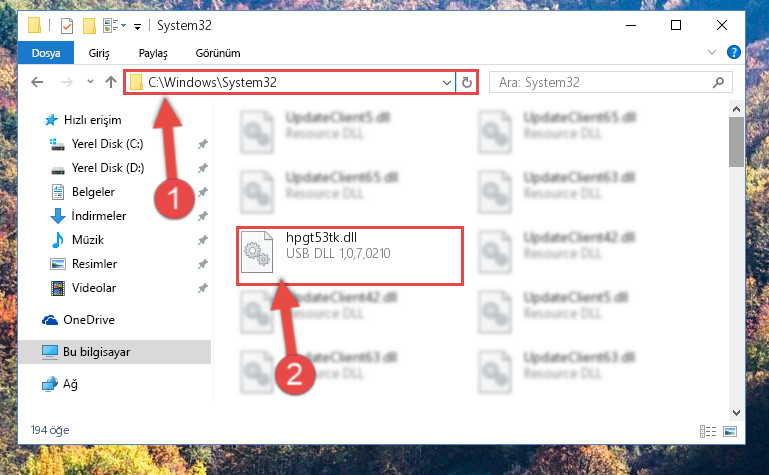Screen dimensions: 769x475
Task: Click the Back navigation arrow
Action: pyautogui.click(x=37, y=82)
